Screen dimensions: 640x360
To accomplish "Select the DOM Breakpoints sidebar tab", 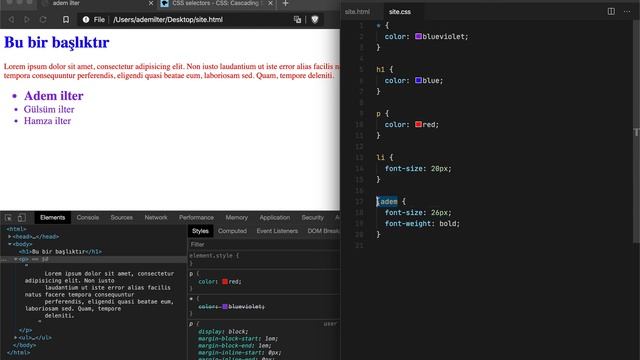I will pos(323,231).
